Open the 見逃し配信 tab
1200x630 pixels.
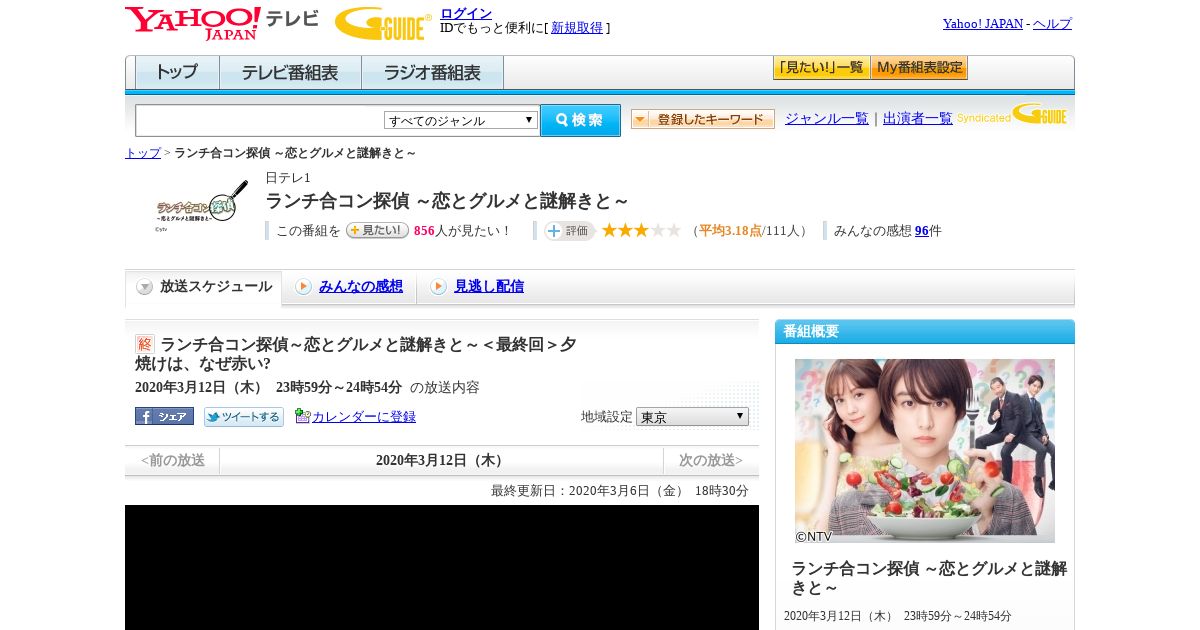(477, 287)
